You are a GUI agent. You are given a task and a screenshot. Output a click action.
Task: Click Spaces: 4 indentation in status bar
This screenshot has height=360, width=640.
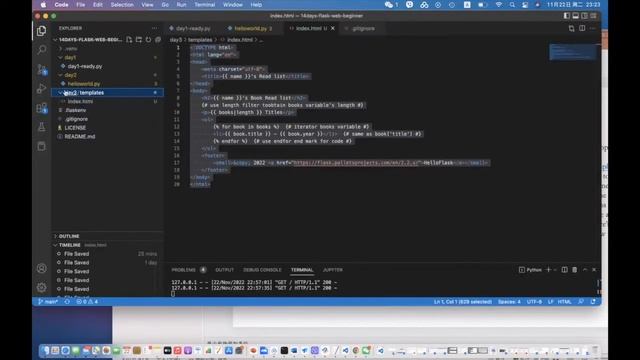click(509, 302)
